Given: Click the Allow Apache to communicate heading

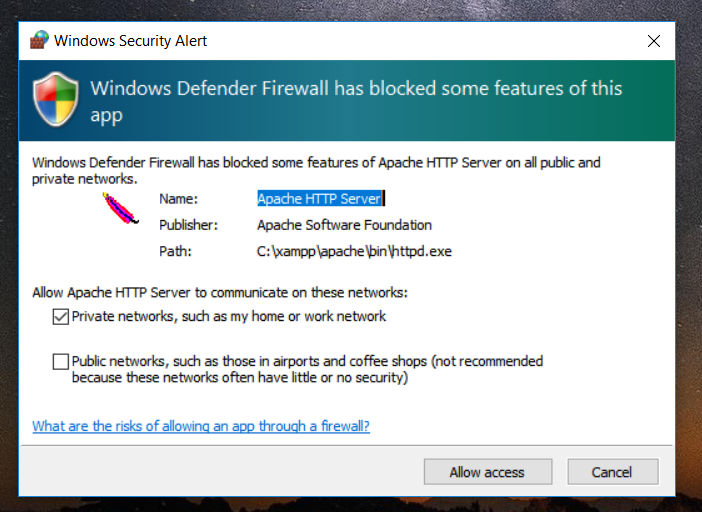Looking at the screenshot, I should tap(220, 293).
